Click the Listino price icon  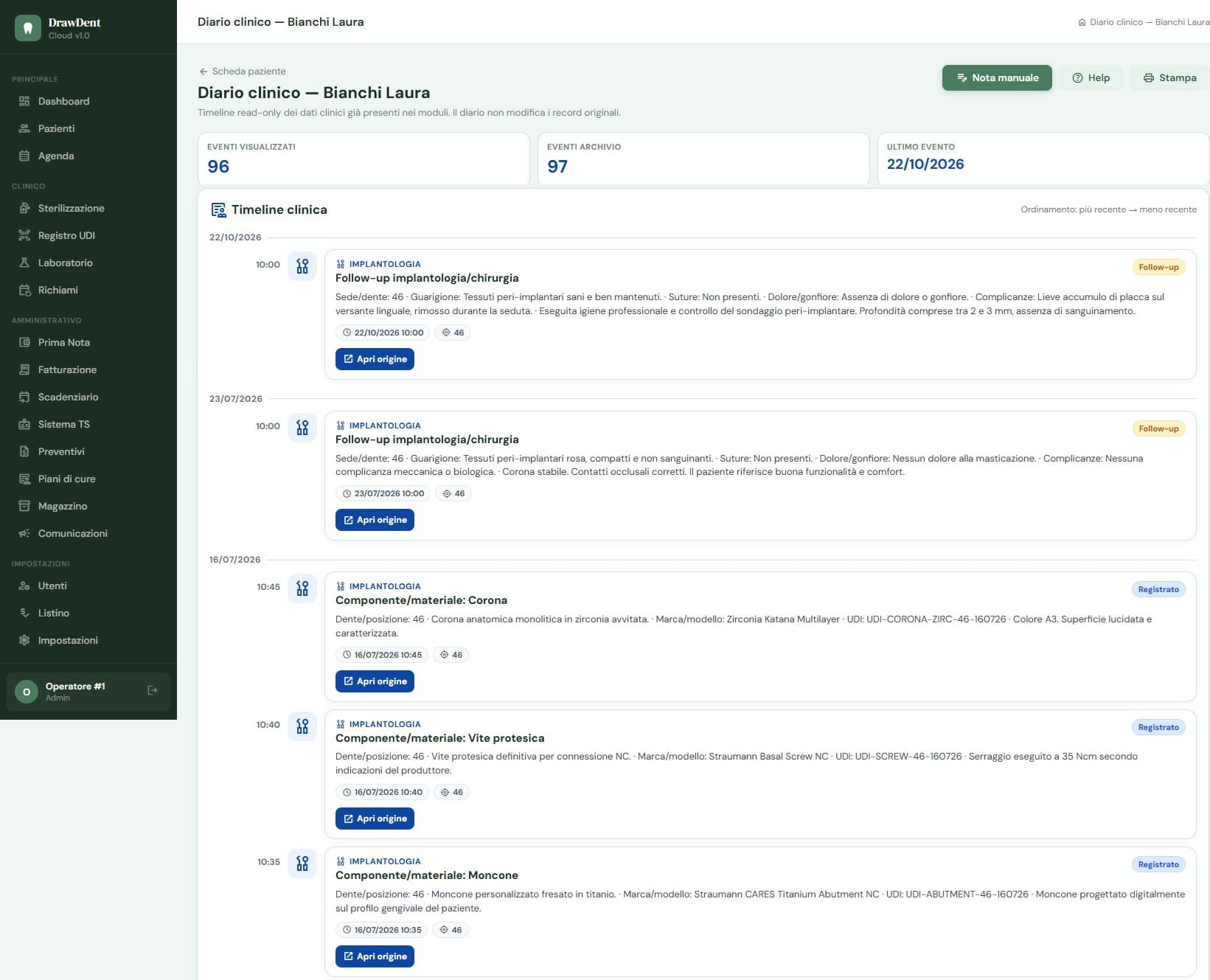click(24, 613)
